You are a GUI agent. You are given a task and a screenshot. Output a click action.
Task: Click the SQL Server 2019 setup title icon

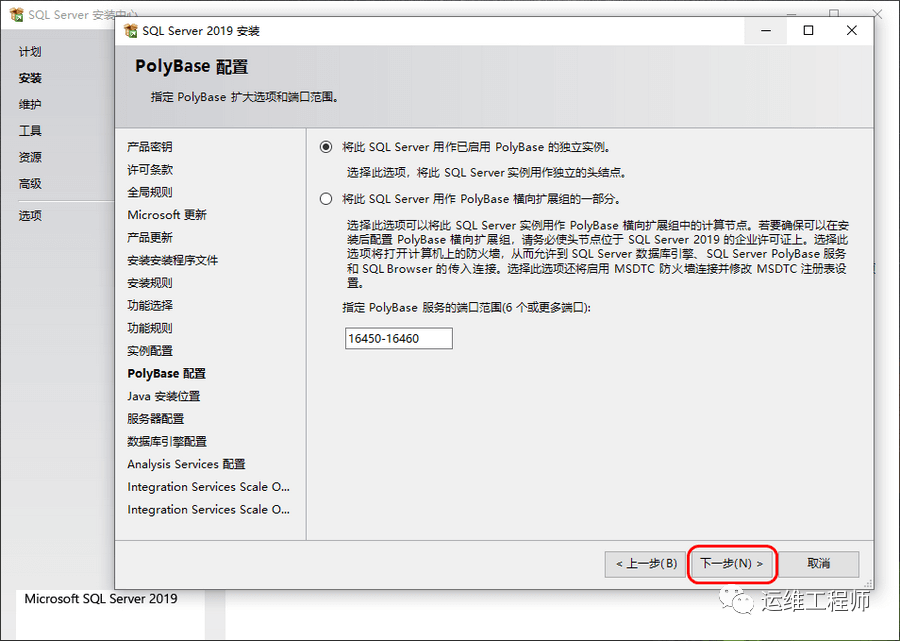point(131,31)
